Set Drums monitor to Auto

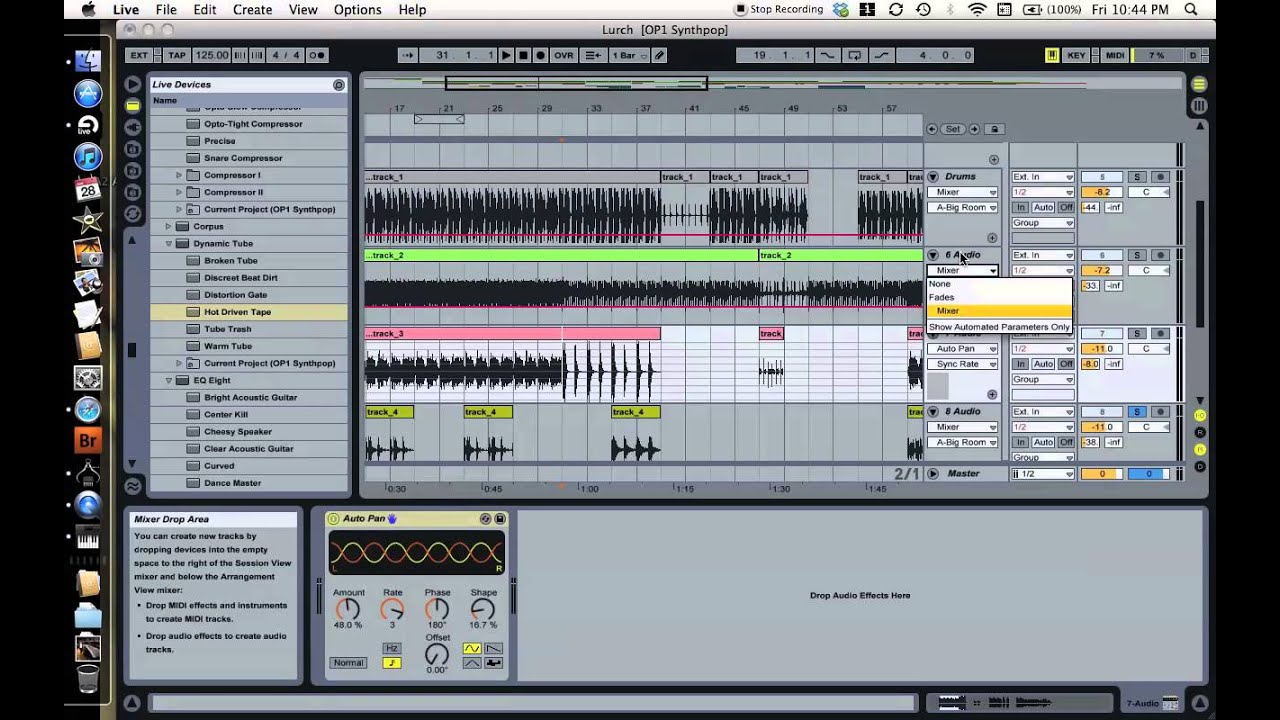point(1043,208)
